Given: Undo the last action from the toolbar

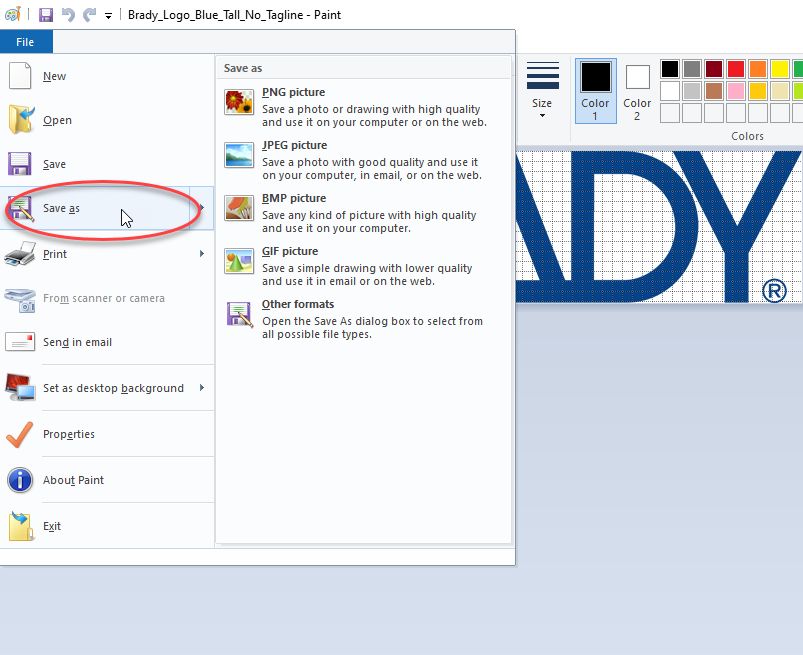Looking at the screenshot, I should tap(66, 14).
